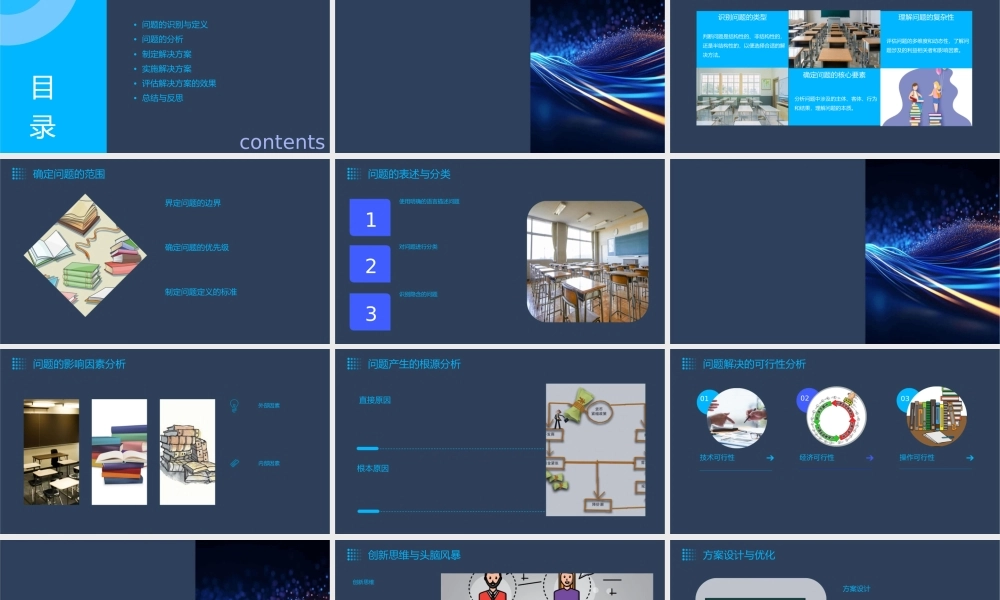Click the 创新思维与头脑风暴 slide title
The height and width of the screenshot is (600, 1000).
point(414,555)
